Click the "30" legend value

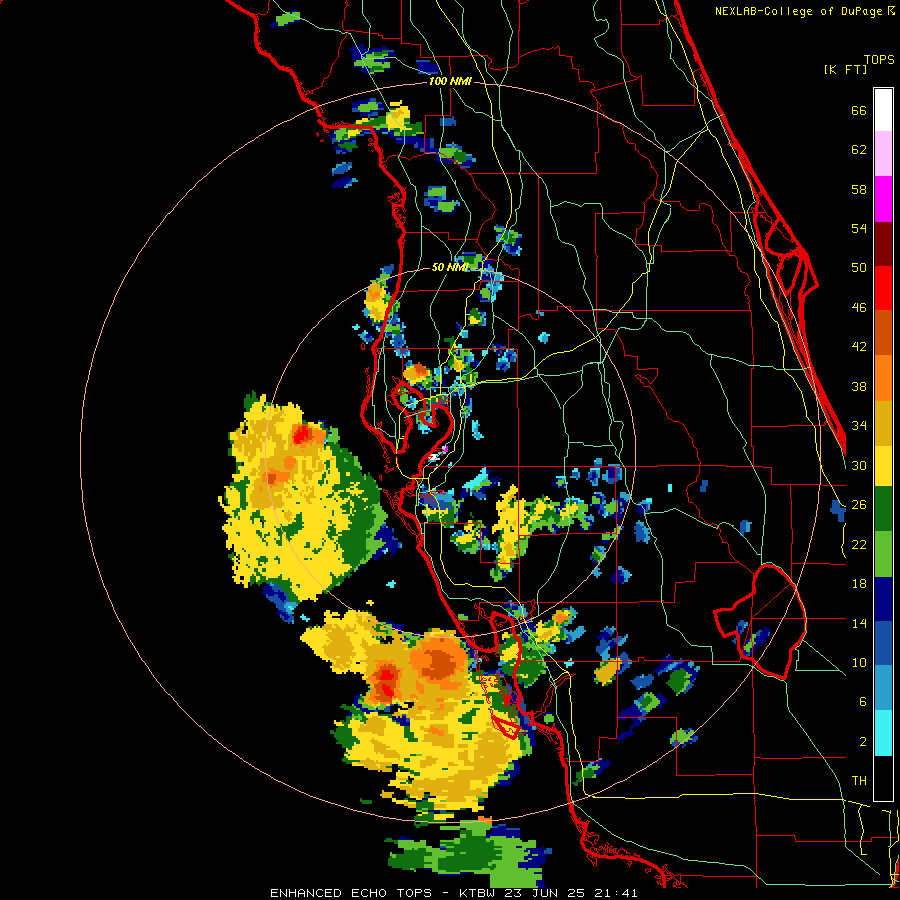pyautogui.click(x=859, y=465)
